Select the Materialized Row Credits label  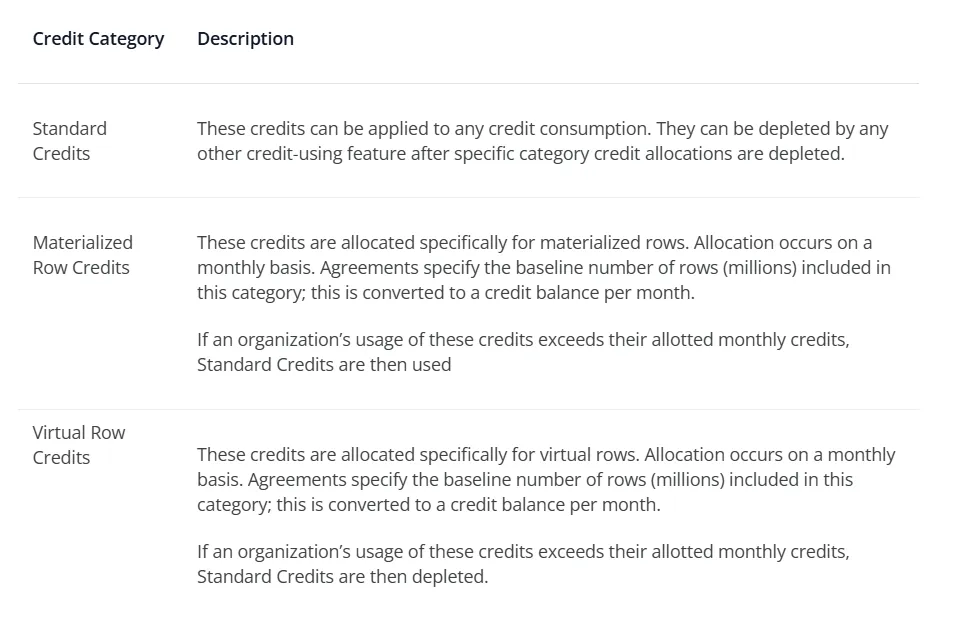pyautogui.click(x=82, y=255)
